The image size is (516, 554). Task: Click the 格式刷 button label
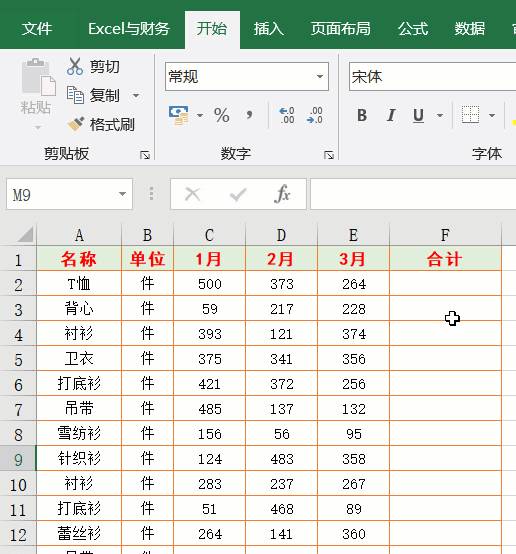coord(112,125)
